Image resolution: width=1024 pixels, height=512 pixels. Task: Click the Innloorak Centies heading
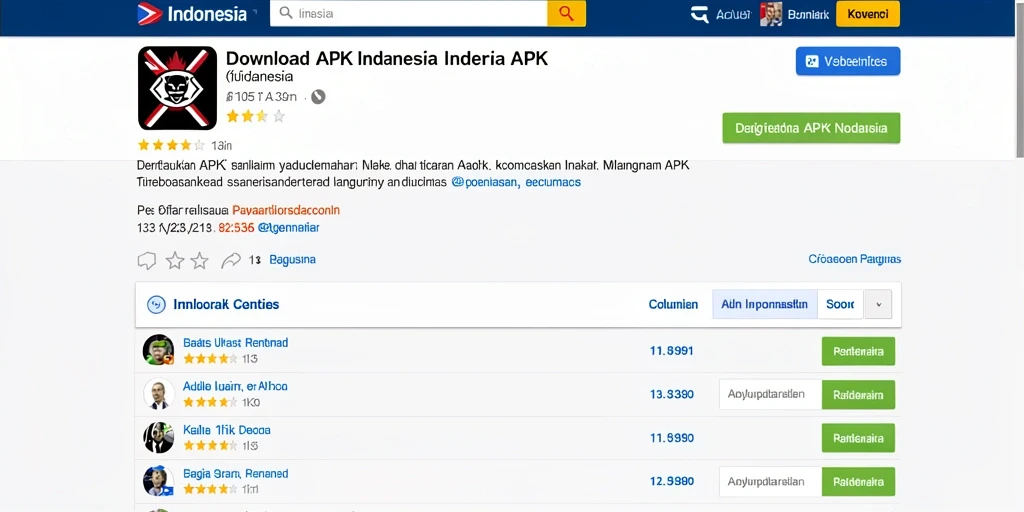point(226,304)
